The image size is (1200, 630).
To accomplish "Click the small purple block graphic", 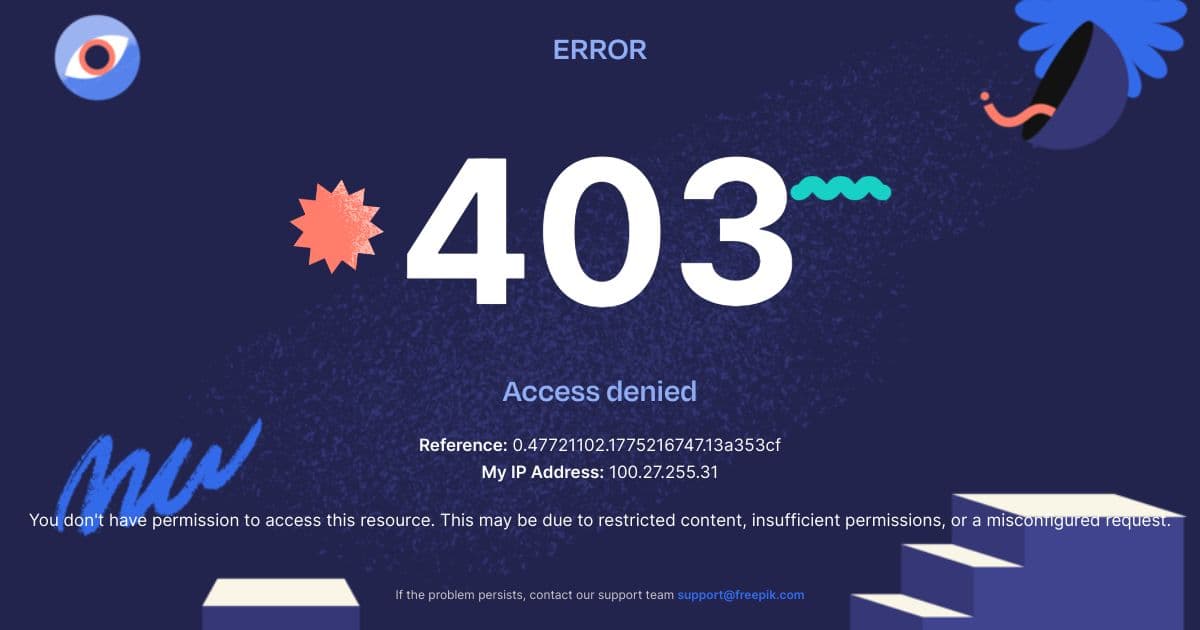I will 280,604.
